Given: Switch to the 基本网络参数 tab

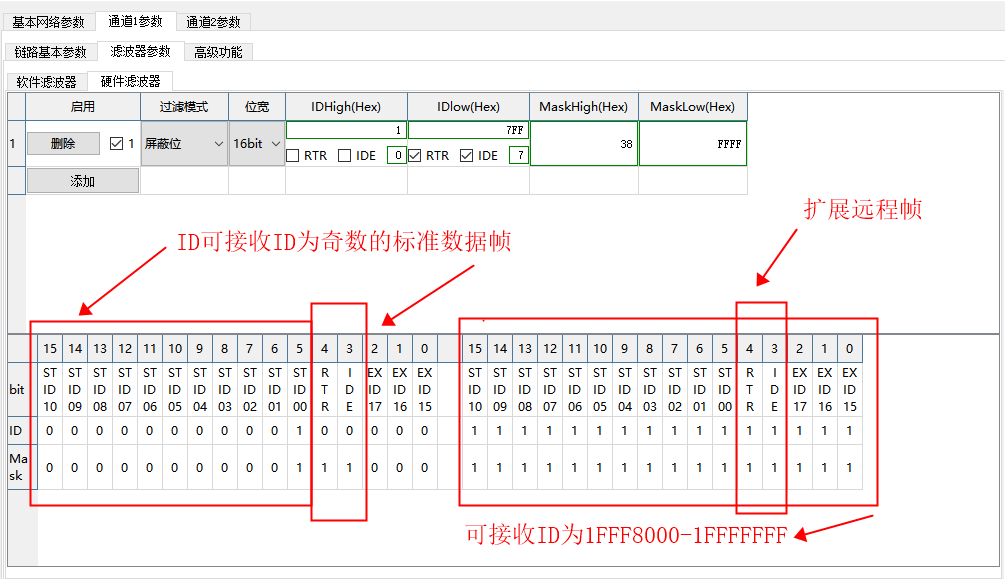Looking at the screenshot, I should click(48, 21).
